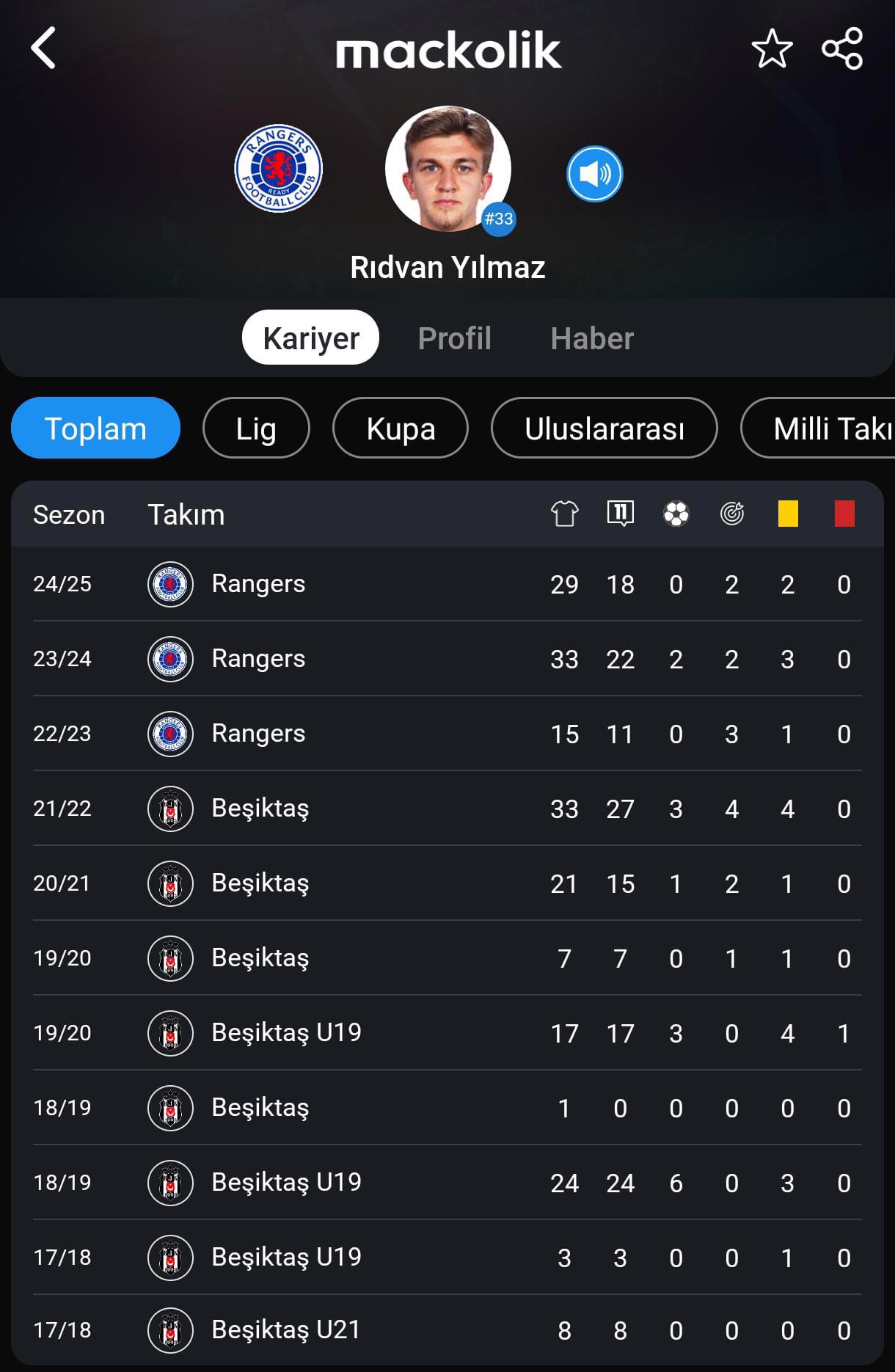
Task: Open the share icon
Action: pos(842,49)
